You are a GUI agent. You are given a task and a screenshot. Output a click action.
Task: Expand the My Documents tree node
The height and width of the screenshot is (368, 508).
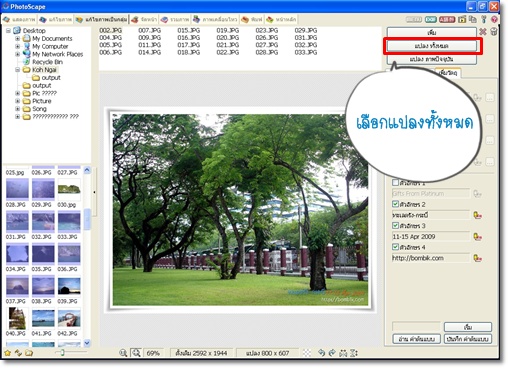[x=18, y=38]
